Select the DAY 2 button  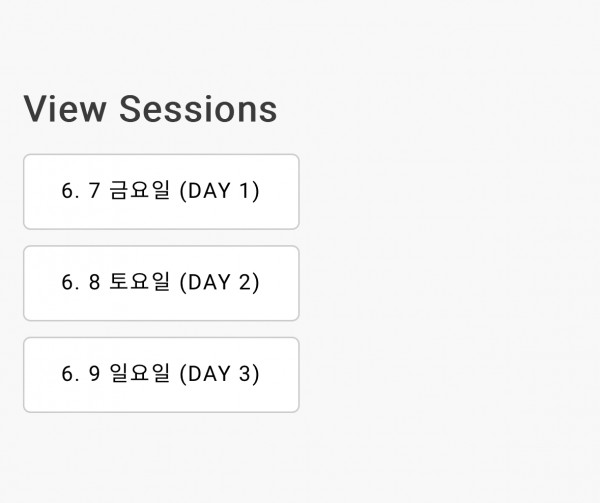pos(161,283)
